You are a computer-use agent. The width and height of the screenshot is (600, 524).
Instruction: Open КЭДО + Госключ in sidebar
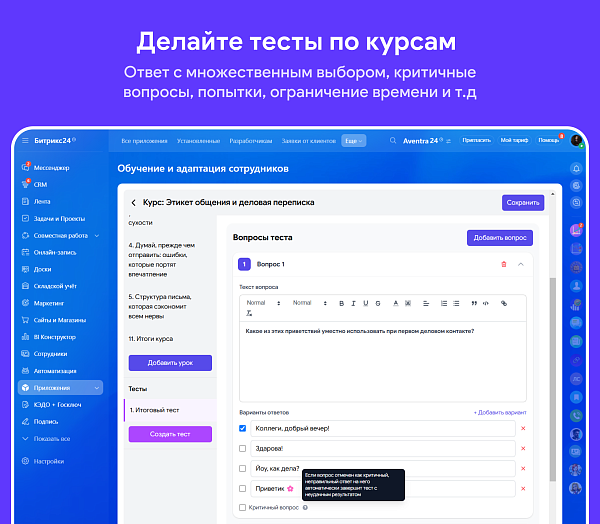point(57,405)
